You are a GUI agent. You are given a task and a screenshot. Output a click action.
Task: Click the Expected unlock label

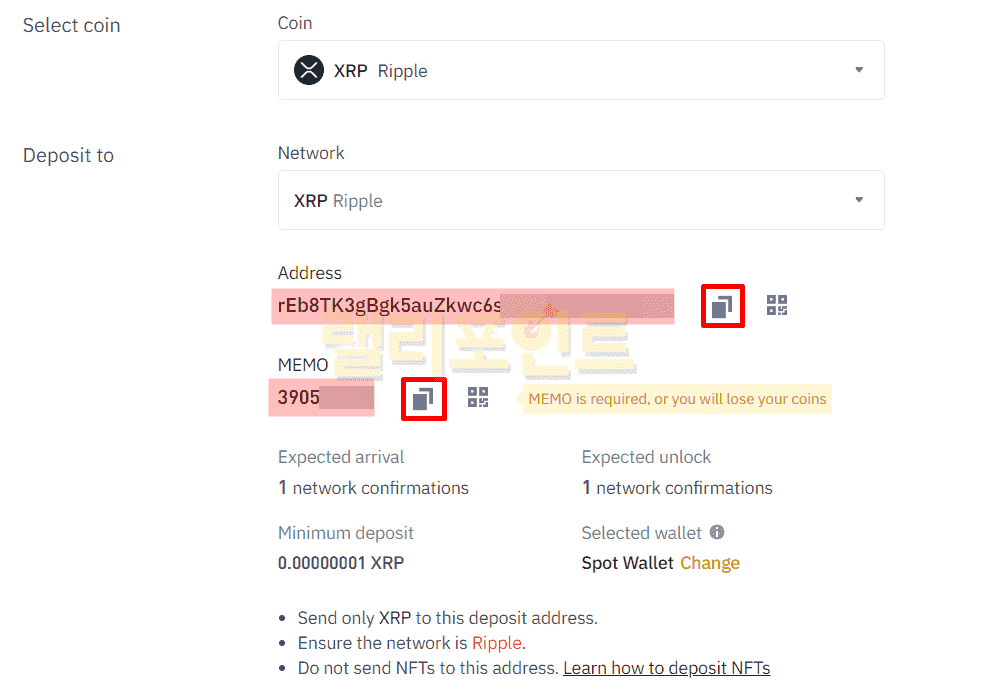click(x=646, y=457)
